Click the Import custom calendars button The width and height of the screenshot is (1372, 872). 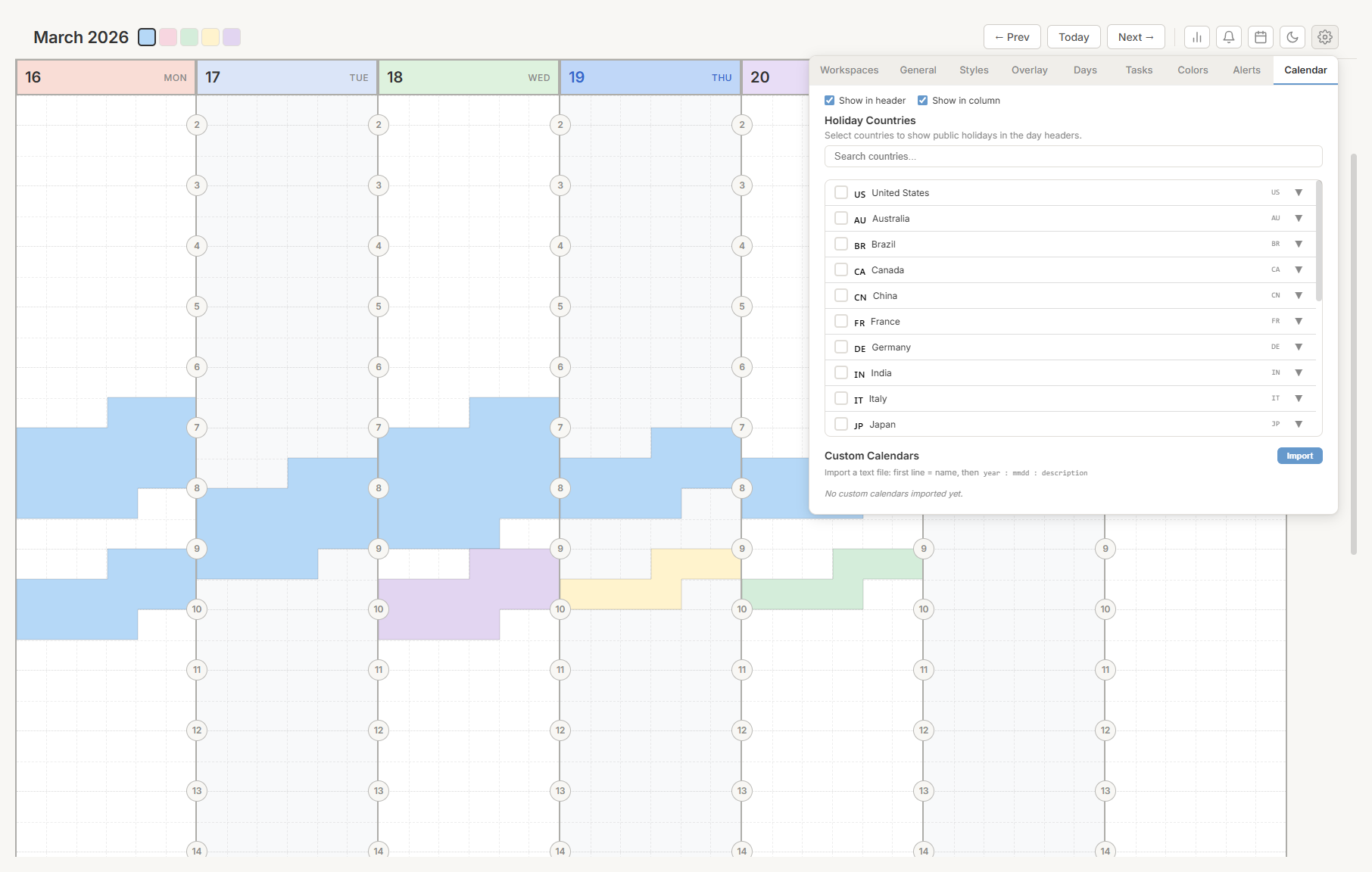pyautogui.click(x=1299, y=456)
